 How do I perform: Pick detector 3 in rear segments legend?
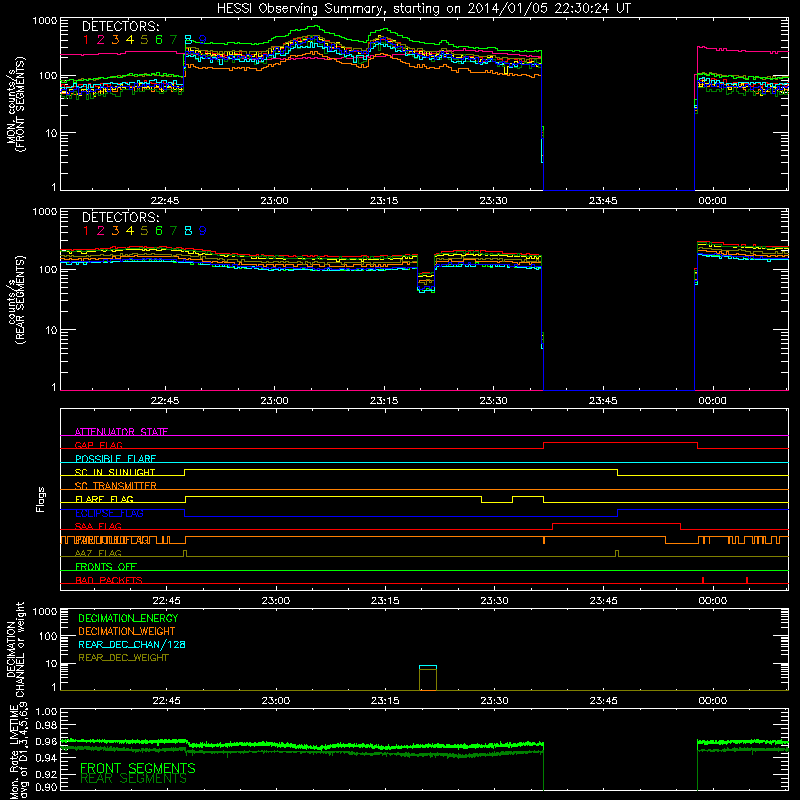(115, 231)
